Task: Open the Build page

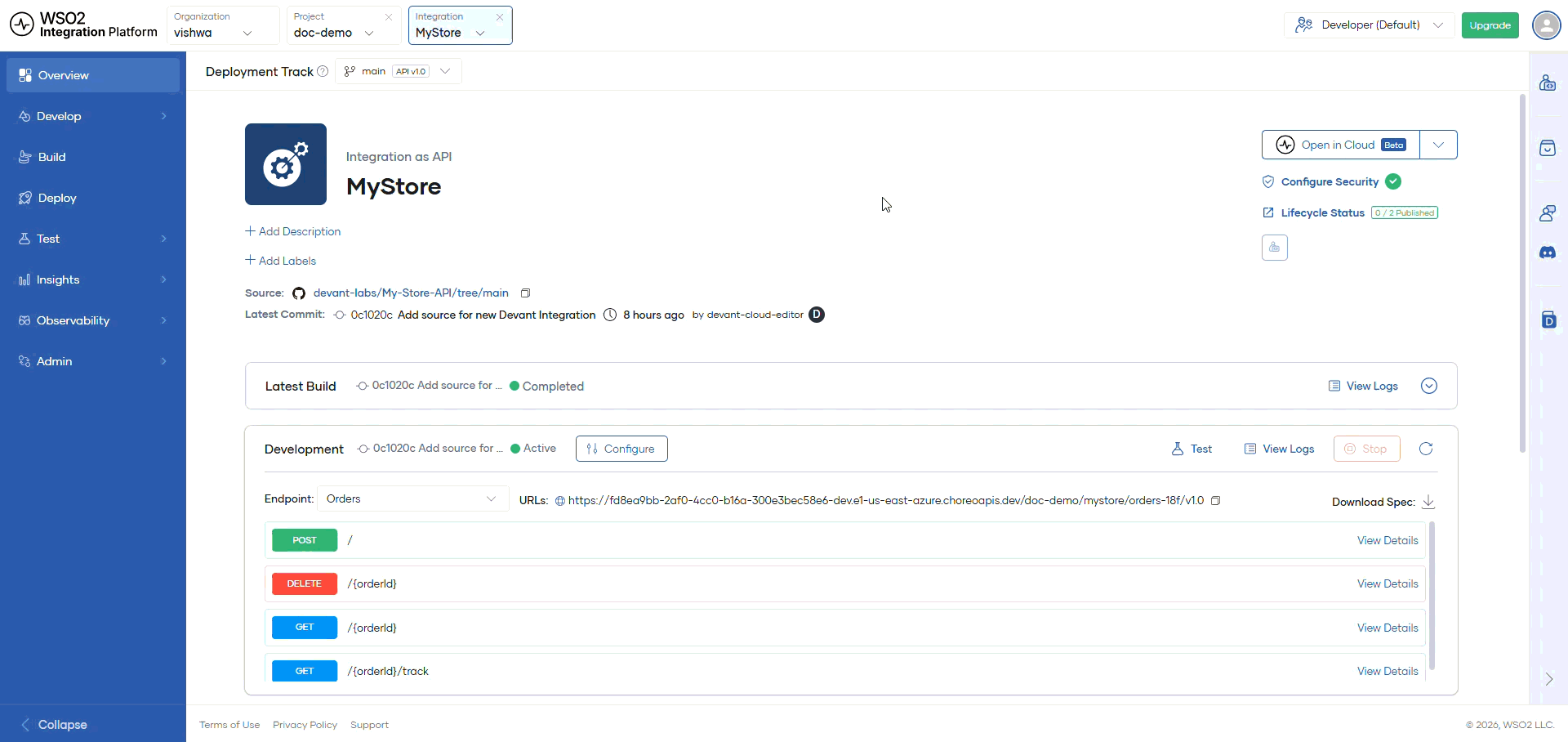Action: (x=93, y=157)
